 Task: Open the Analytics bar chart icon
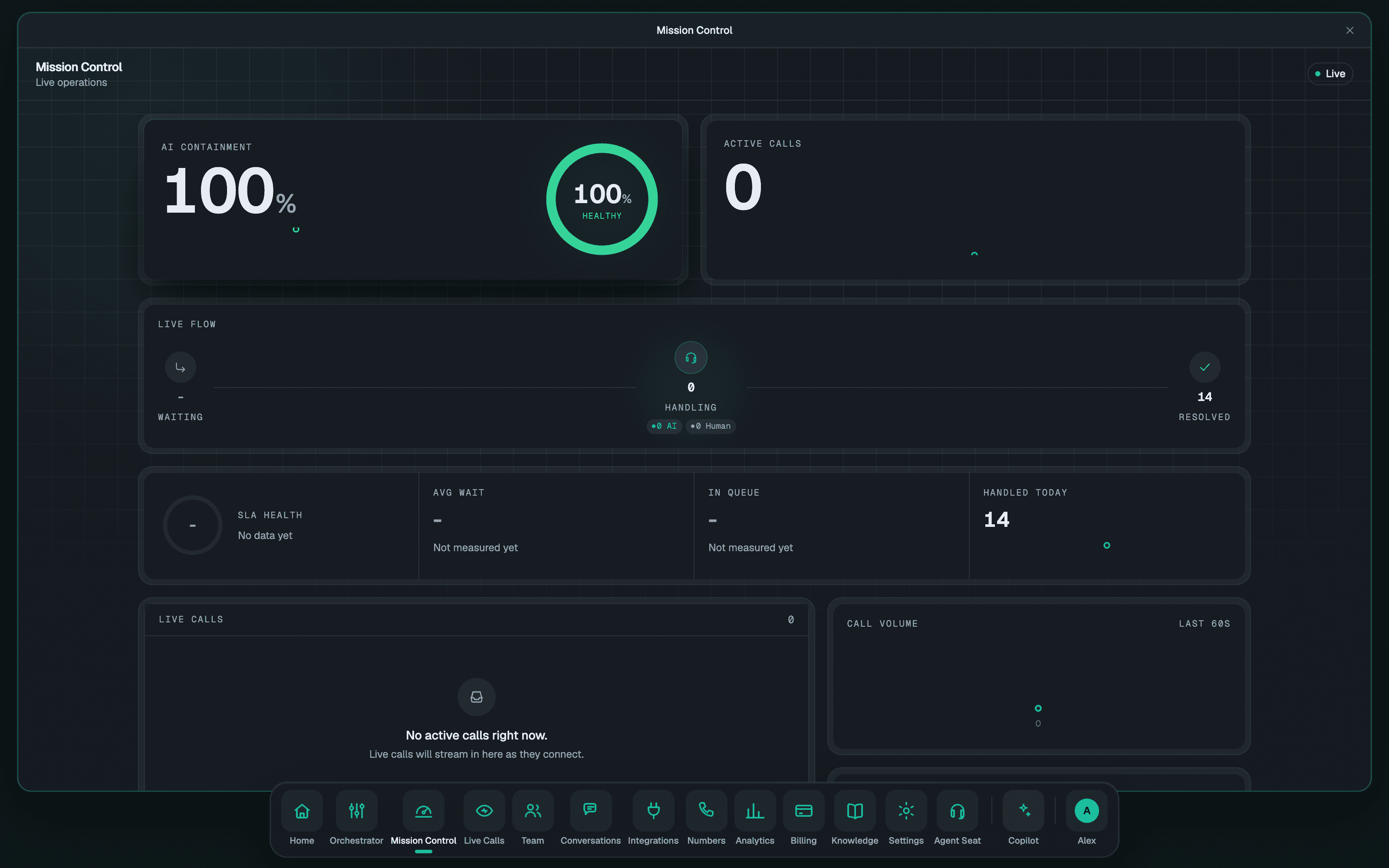[x=755, y=810]
